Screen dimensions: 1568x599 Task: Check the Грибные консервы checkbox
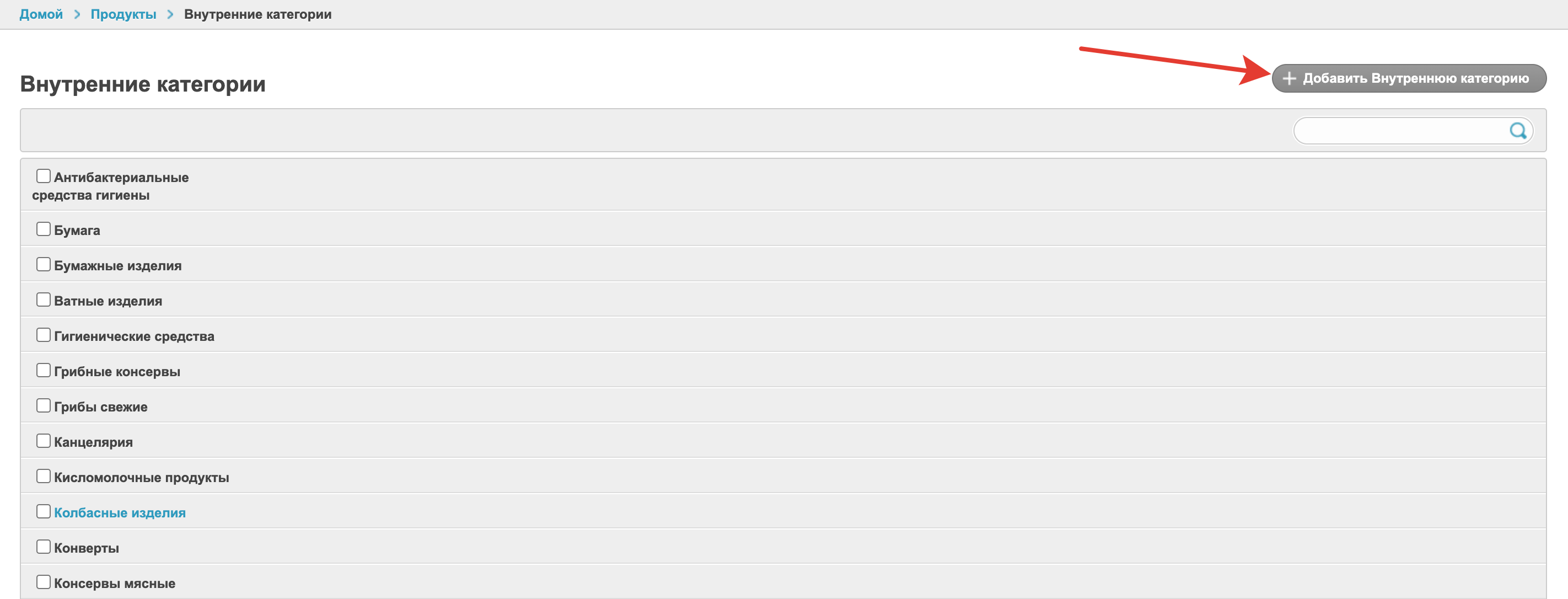(43, 370)
